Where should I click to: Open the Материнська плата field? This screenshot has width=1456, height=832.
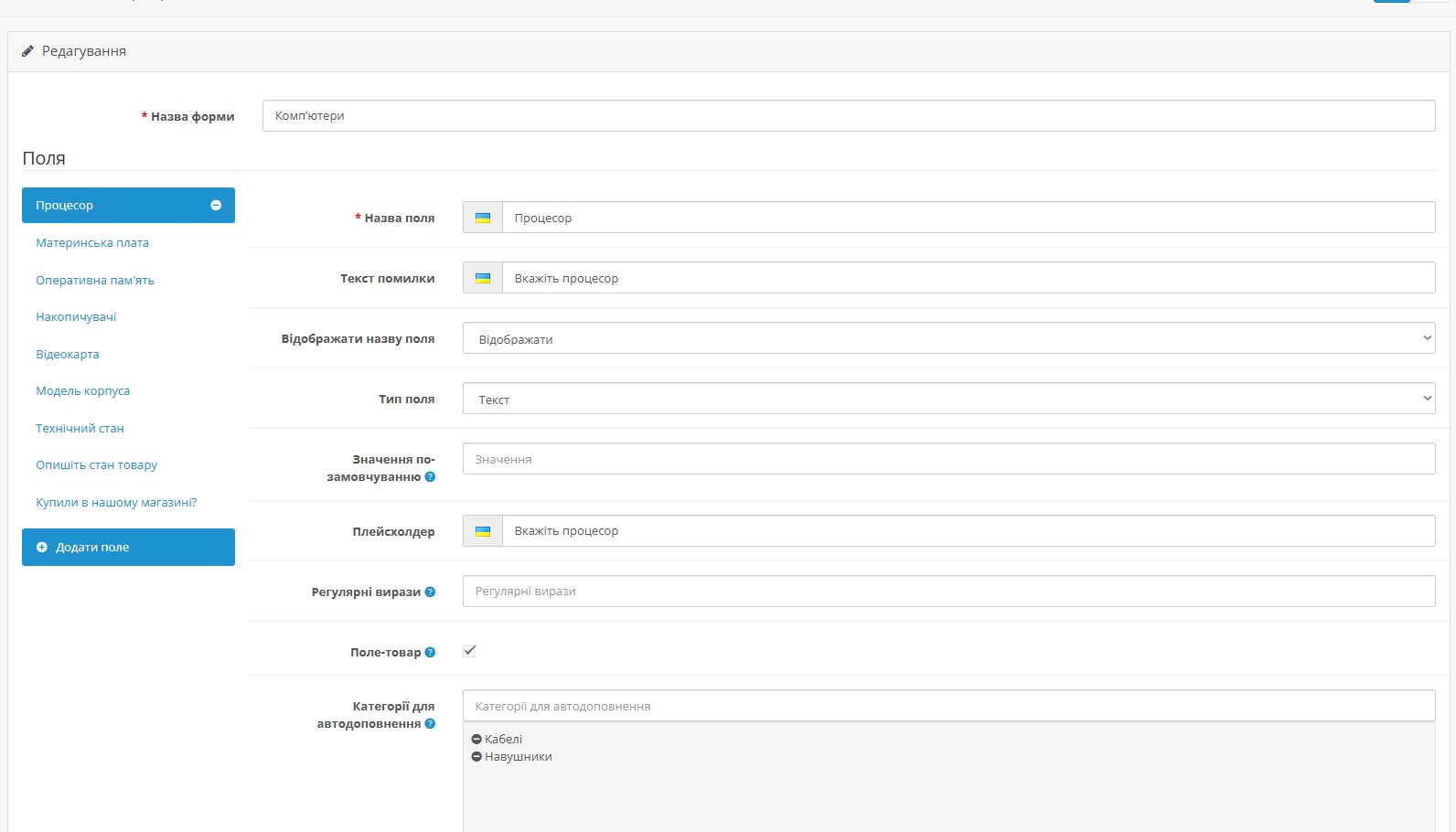click(92, 243)
